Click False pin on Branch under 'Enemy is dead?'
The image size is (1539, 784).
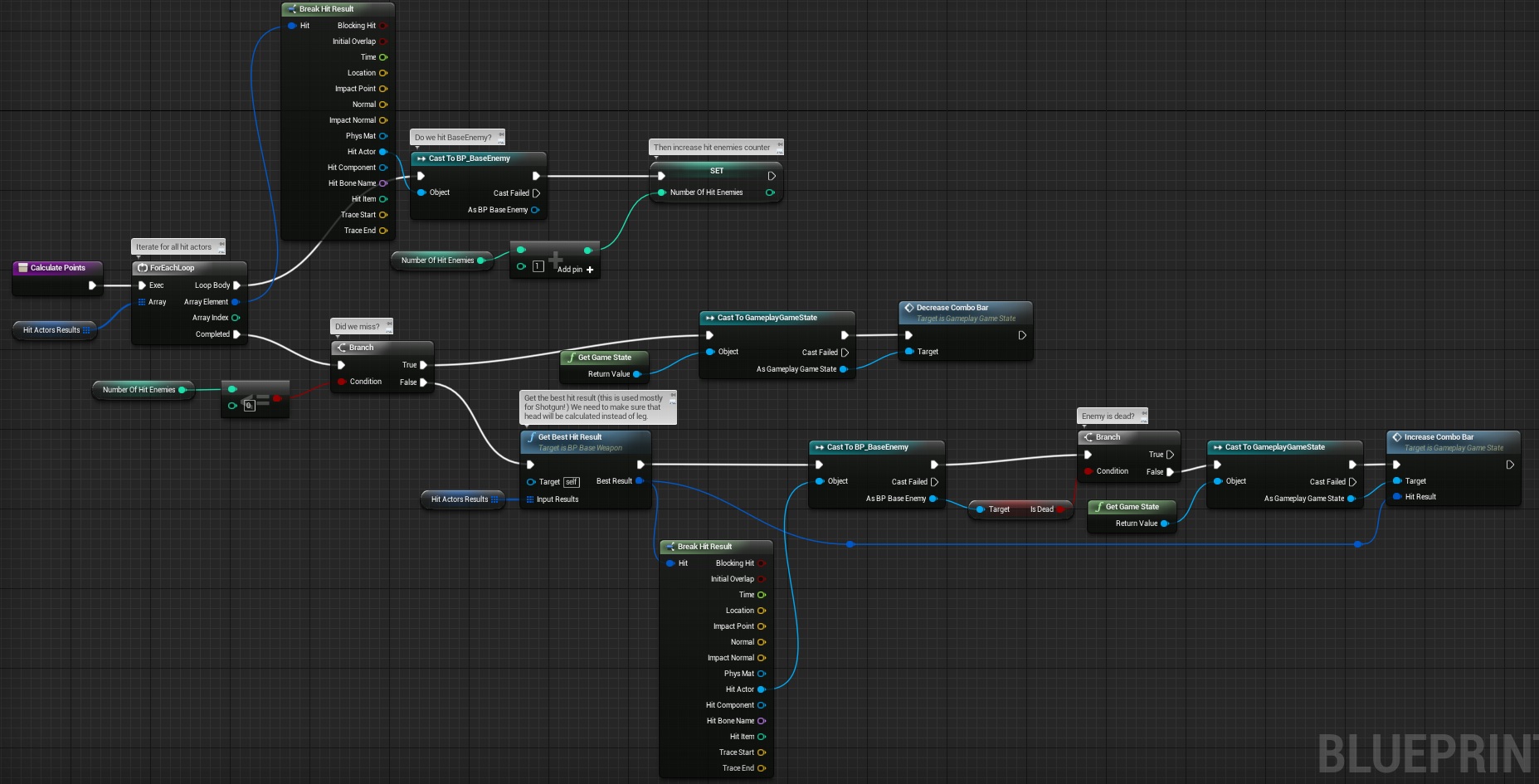[1170, 472]
